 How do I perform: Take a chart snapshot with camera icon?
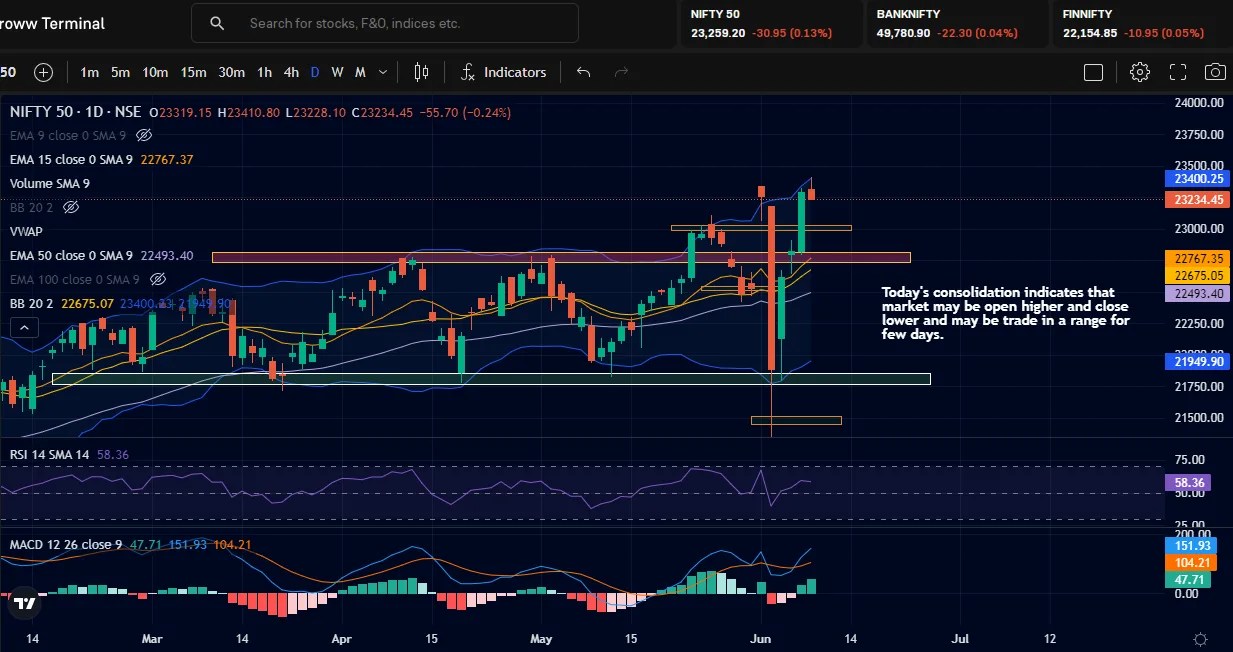1215,72
